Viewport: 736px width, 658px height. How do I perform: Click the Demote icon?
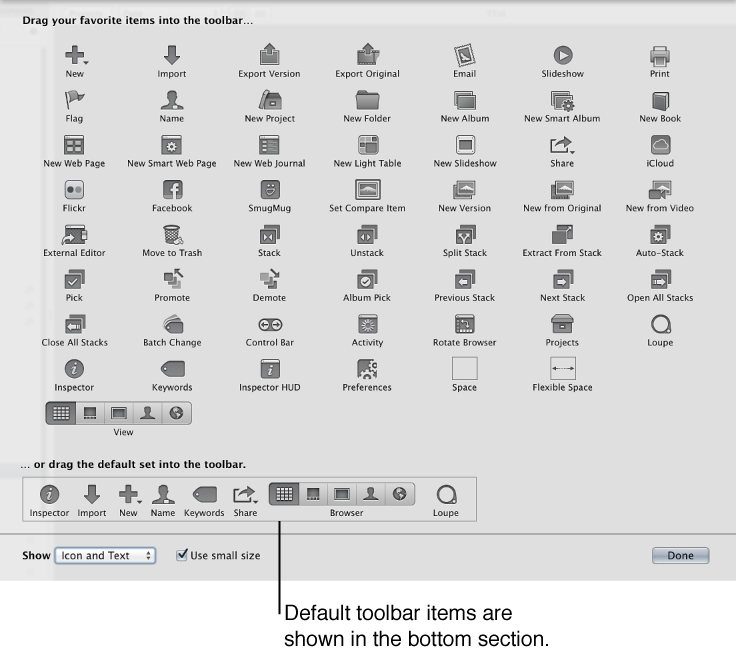(x=270, y=279)
